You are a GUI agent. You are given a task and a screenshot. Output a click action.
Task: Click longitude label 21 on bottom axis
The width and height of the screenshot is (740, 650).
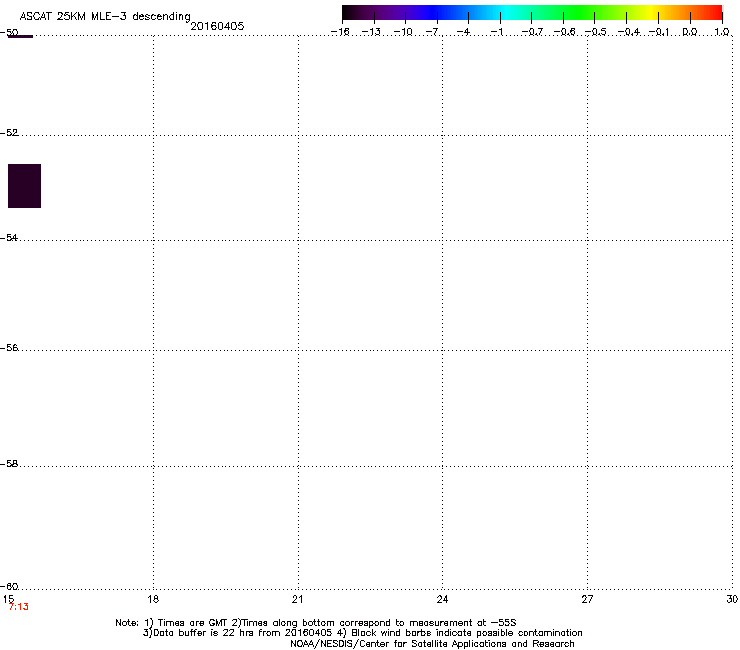(x=297, y=599)
